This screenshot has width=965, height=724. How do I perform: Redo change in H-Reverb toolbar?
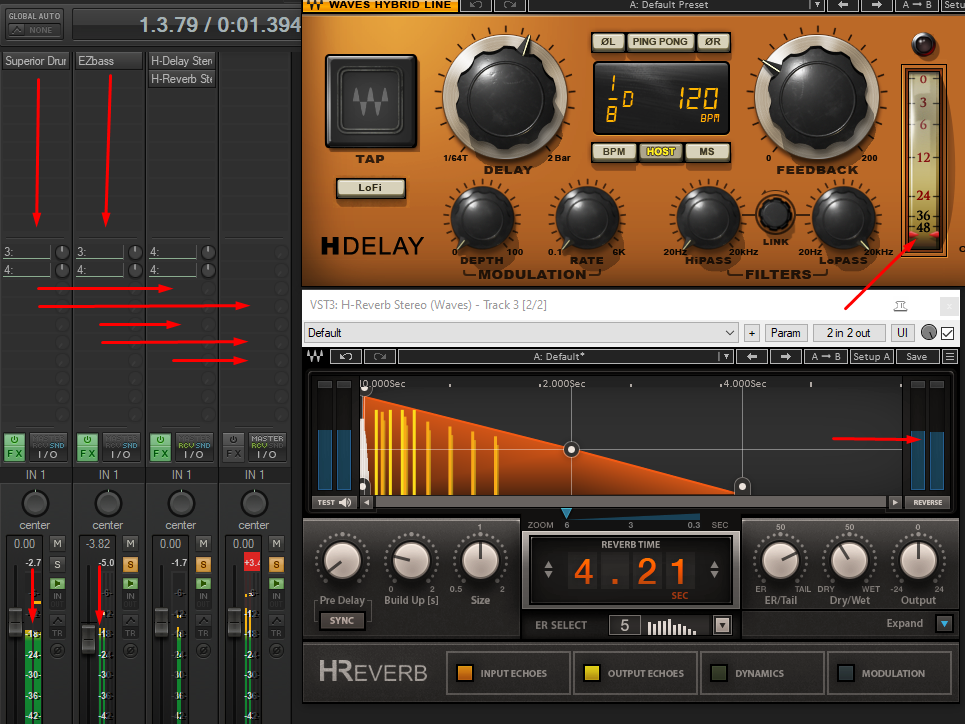point(380,356)
